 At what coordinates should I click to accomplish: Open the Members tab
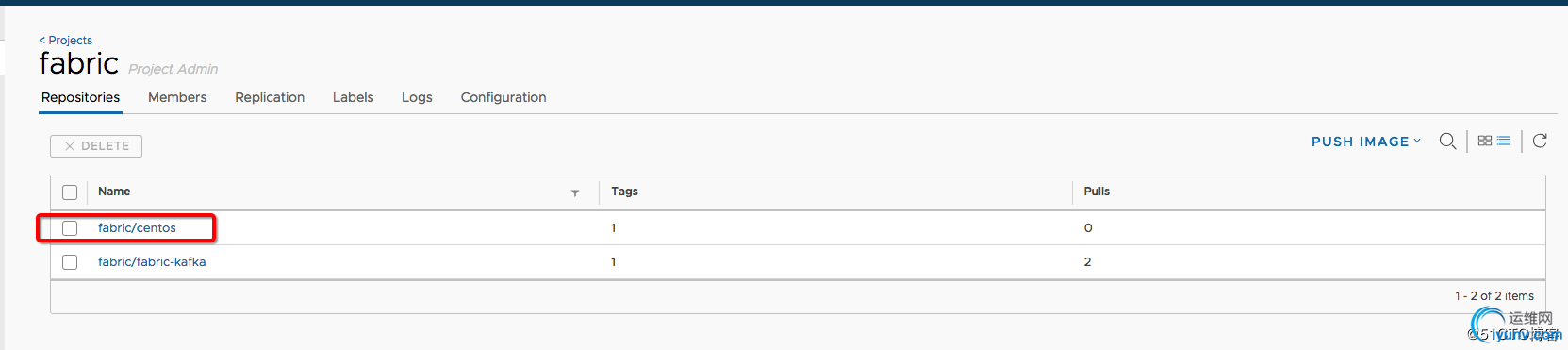177,97
